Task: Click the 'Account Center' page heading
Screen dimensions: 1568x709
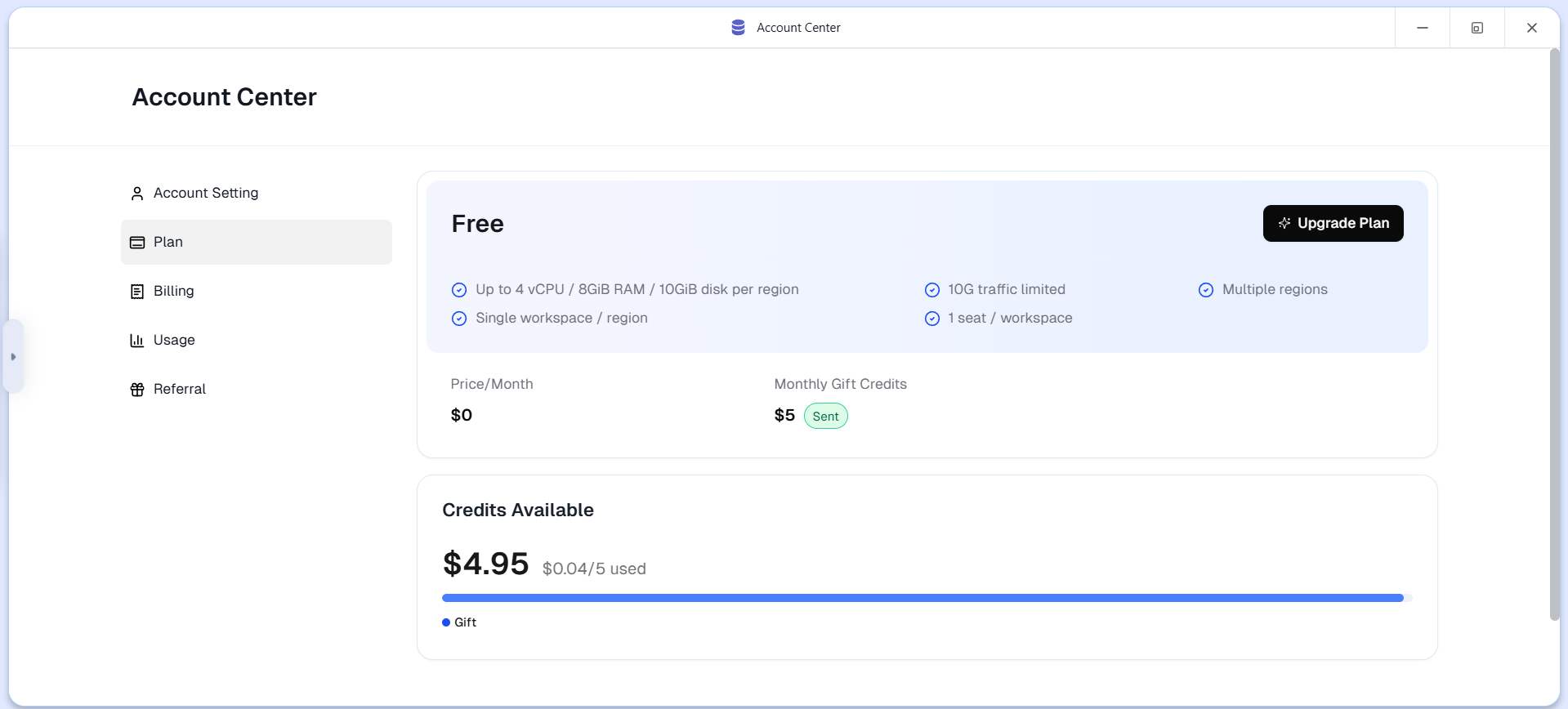Action: [224, 97]
